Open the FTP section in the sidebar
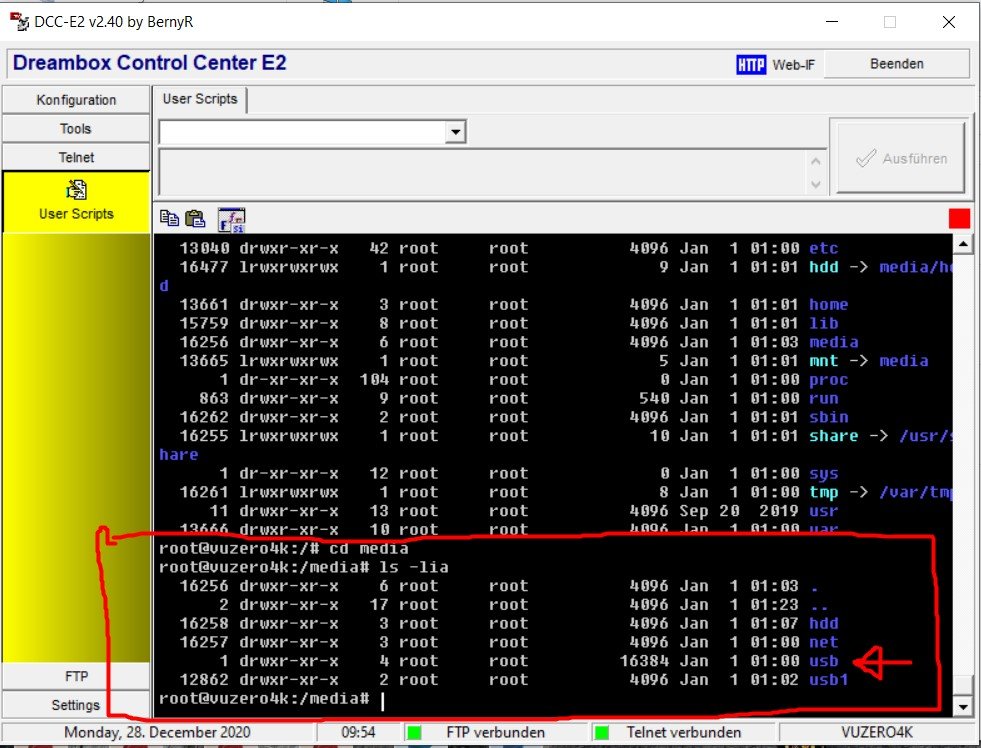This screenshot has width=981, height=748. pos(76,677)
